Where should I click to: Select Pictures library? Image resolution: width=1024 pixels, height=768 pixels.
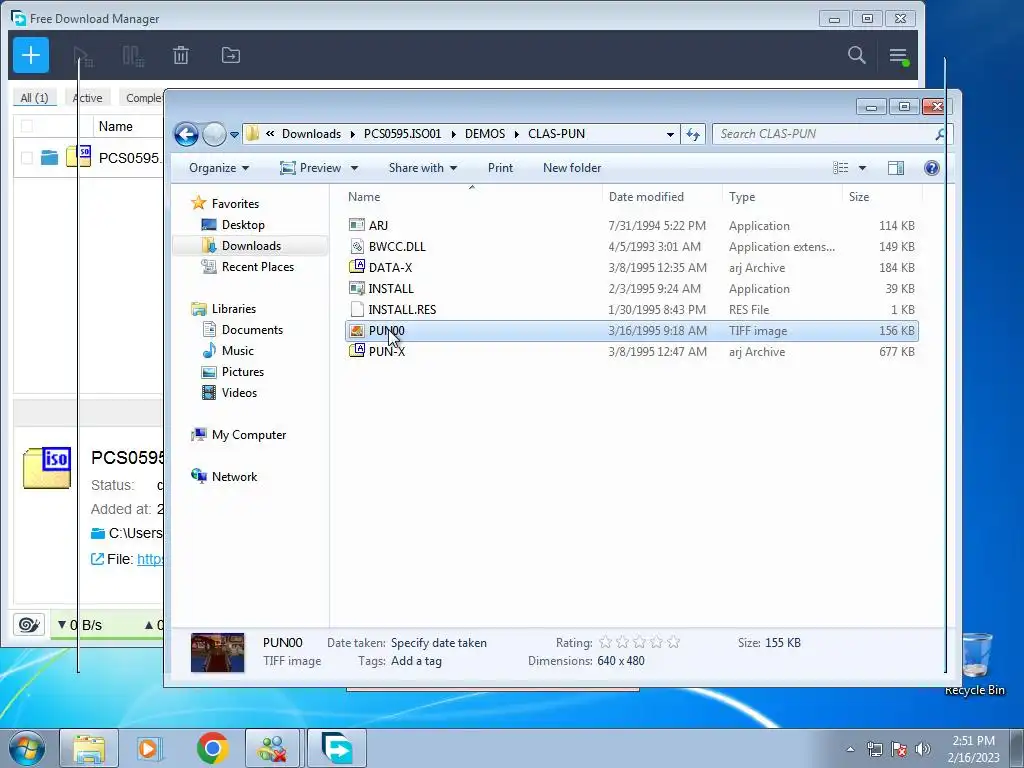click(x=242, y=372)
